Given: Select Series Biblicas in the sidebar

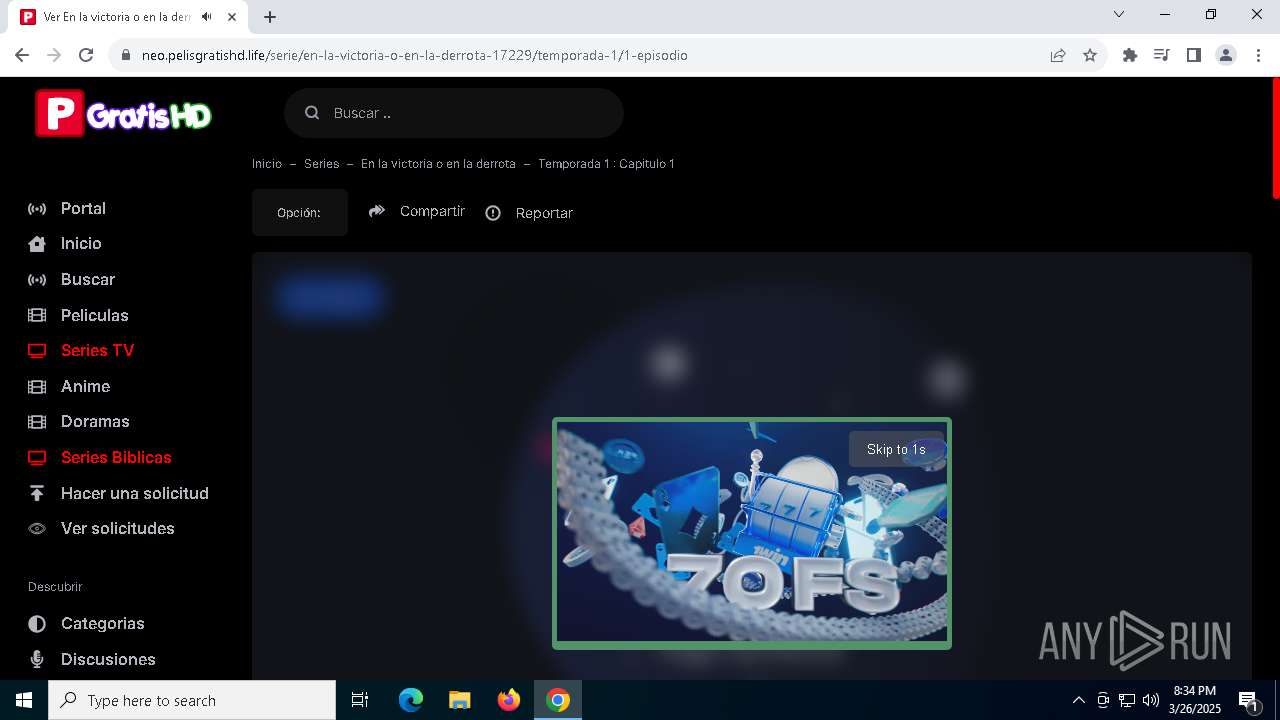Looking at the screenshot, I should click(x=116, y=458).
